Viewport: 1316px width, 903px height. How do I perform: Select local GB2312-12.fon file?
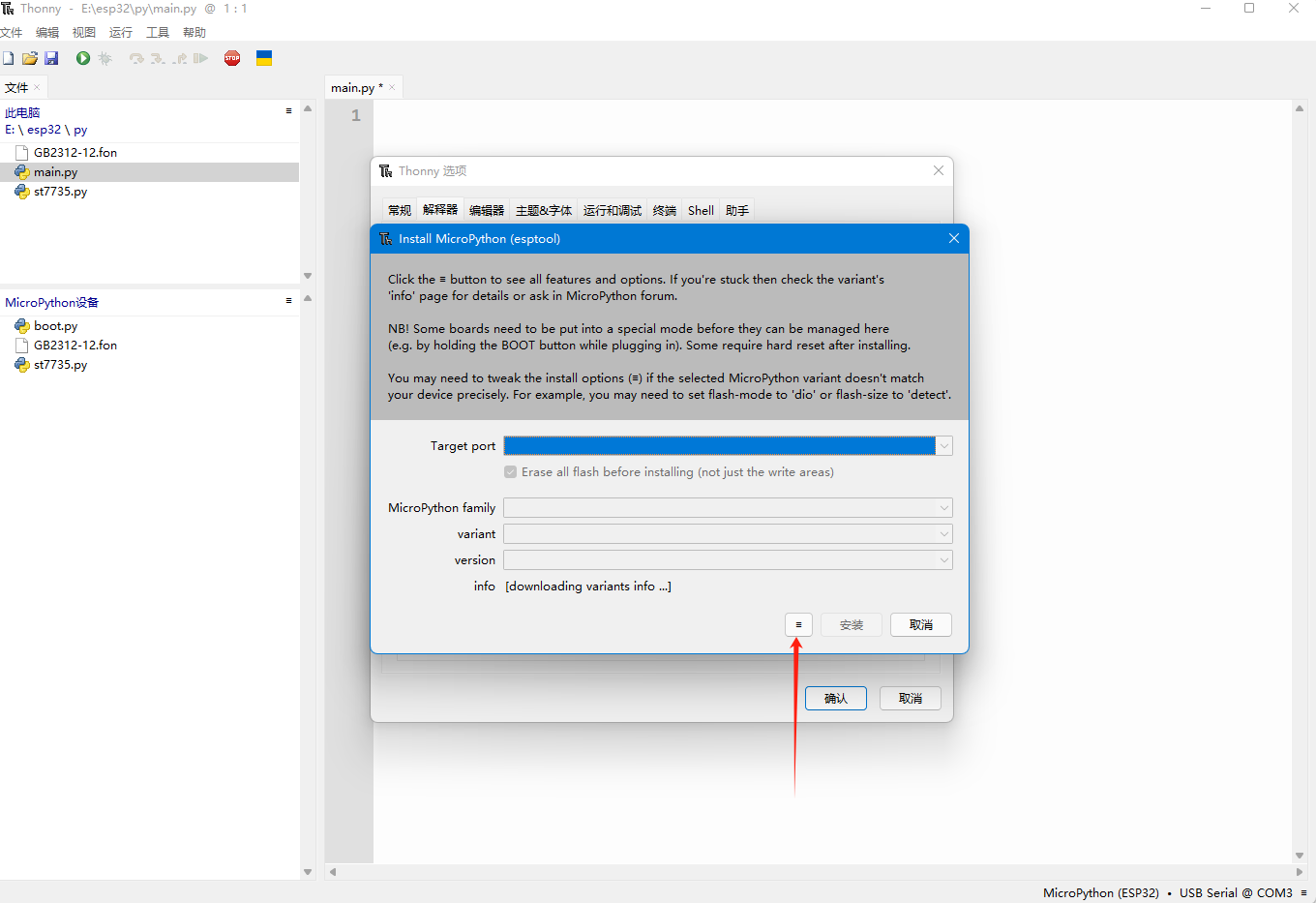pos(75,152)
